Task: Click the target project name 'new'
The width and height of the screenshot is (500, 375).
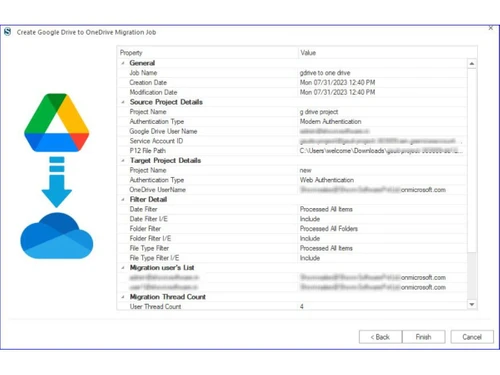Action: pos(305,170)
